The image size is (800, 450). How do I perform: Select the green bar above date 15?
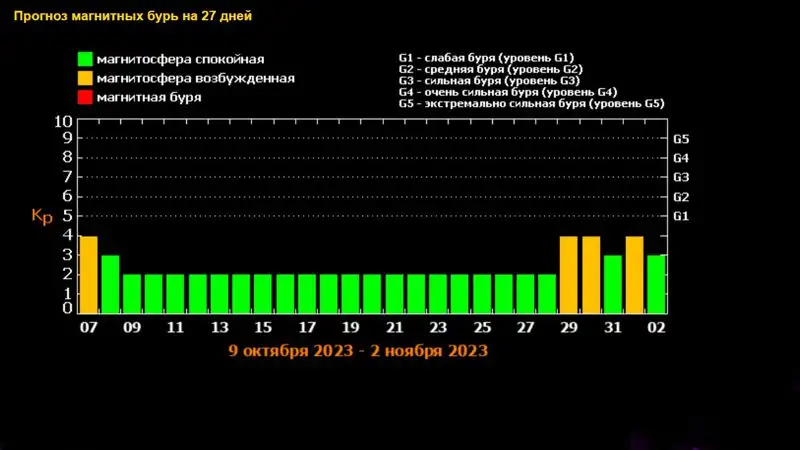click(263, 294)
